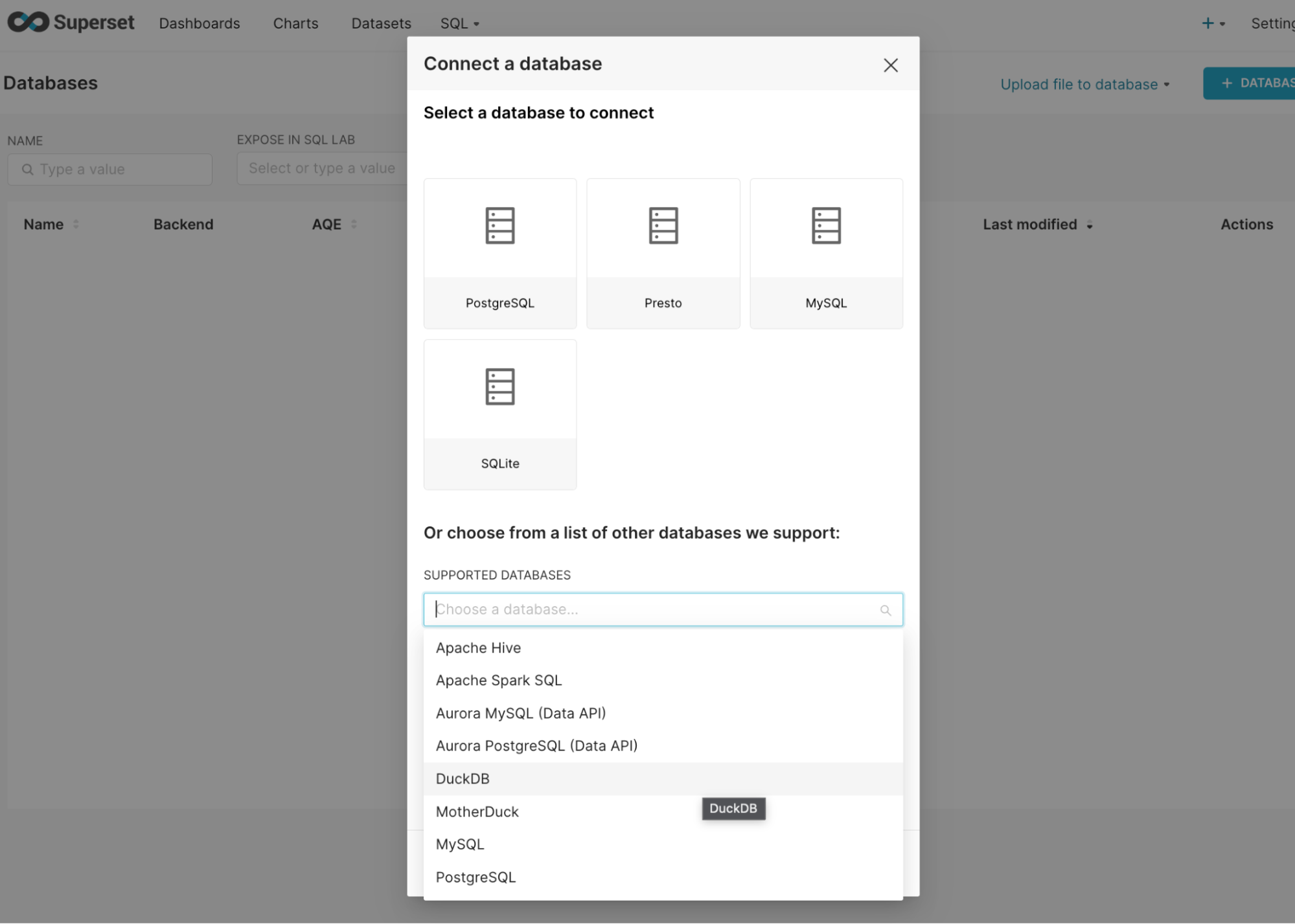The width and height of the screenshot is (1295, 924).
Task: Select the Presto database card icon
Action: [x=663, y=225]
